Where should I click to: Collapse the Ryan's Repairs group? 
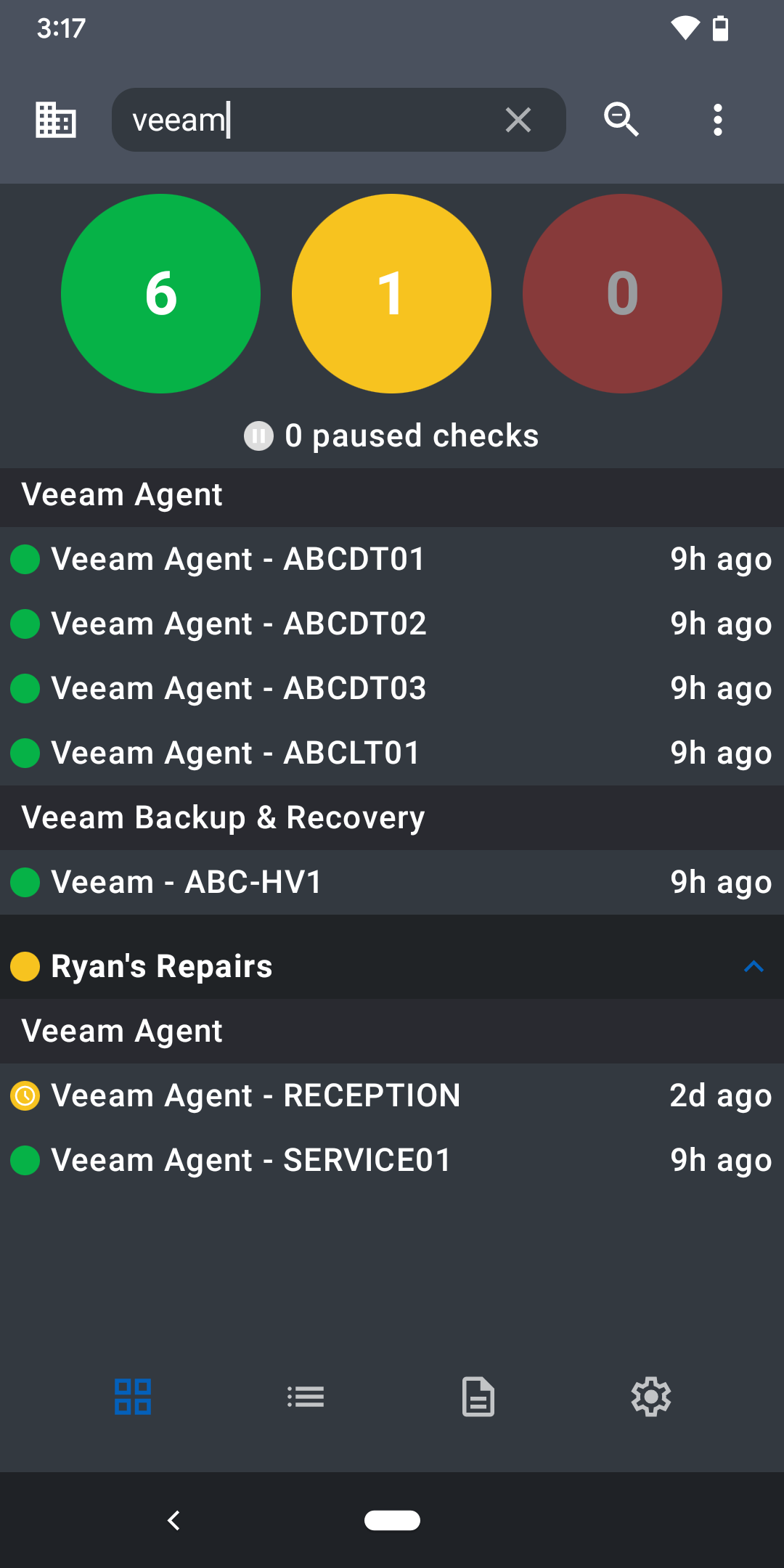coord(754,966)
